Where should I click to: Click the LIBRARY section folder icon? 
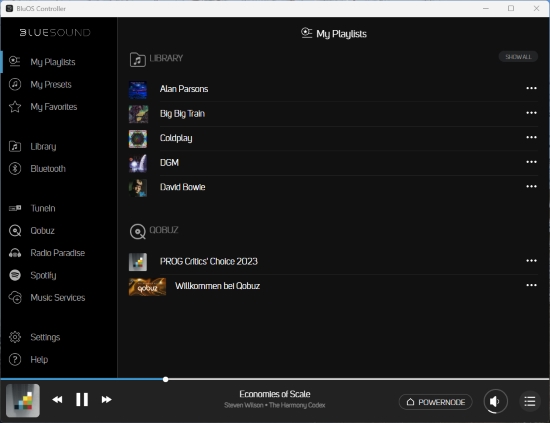[x=138, y=59]
